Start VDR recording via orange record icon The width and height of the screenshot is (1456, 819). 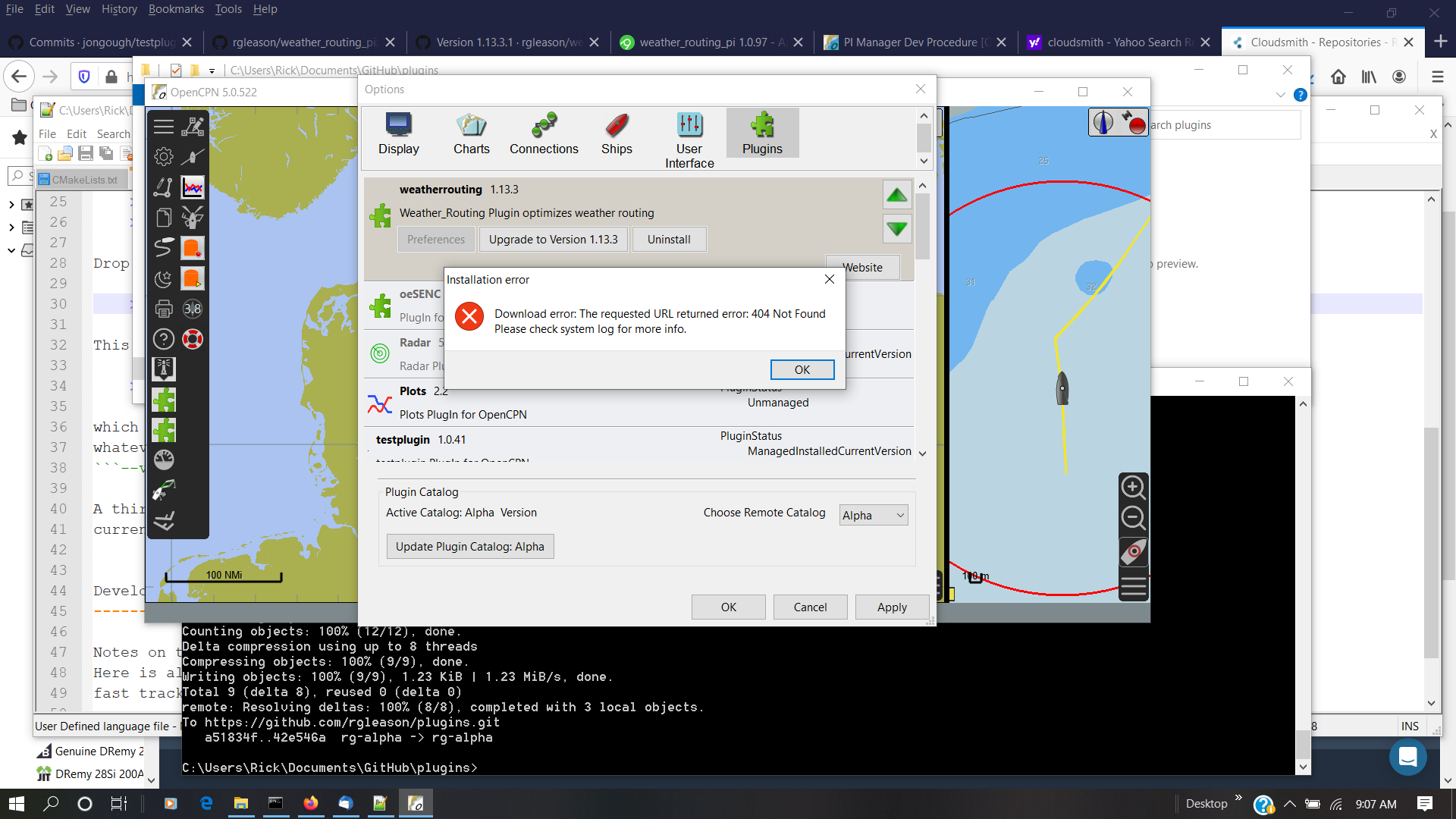point(193,247)
